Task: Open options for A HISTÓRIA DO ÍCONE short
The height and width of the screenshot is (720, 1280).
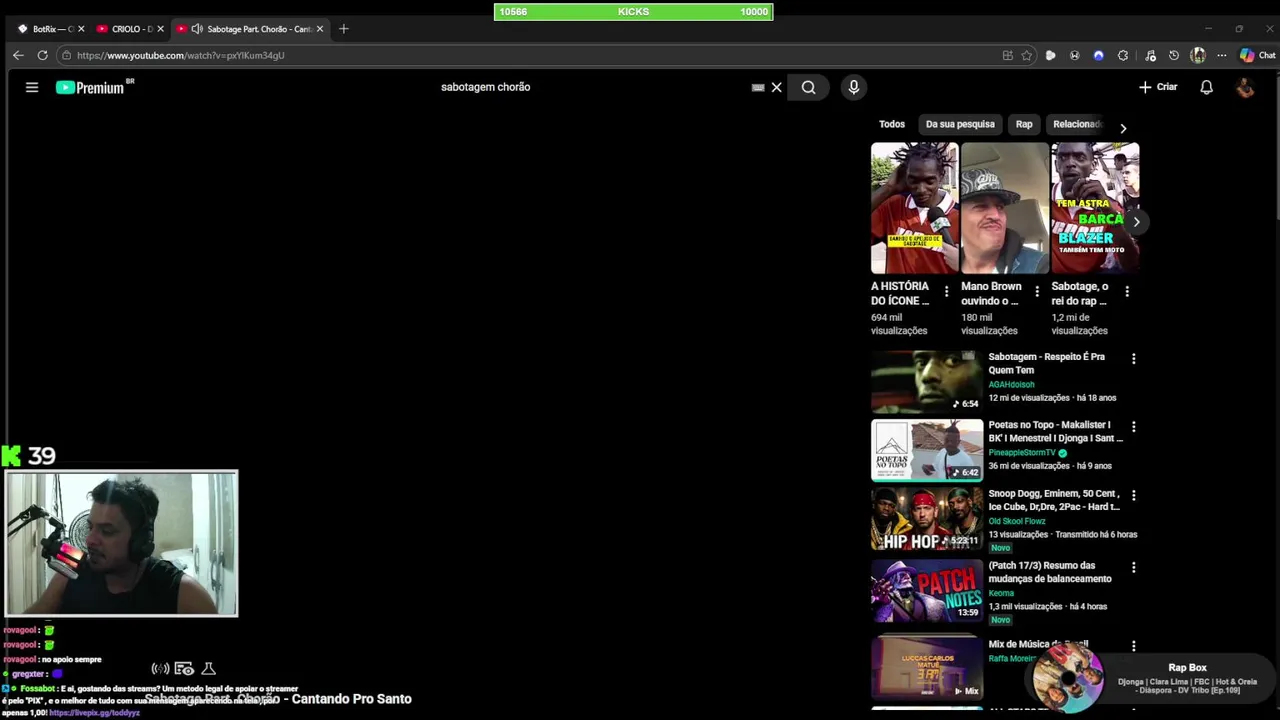Action: pyautogui.click(x=946, y=292)
